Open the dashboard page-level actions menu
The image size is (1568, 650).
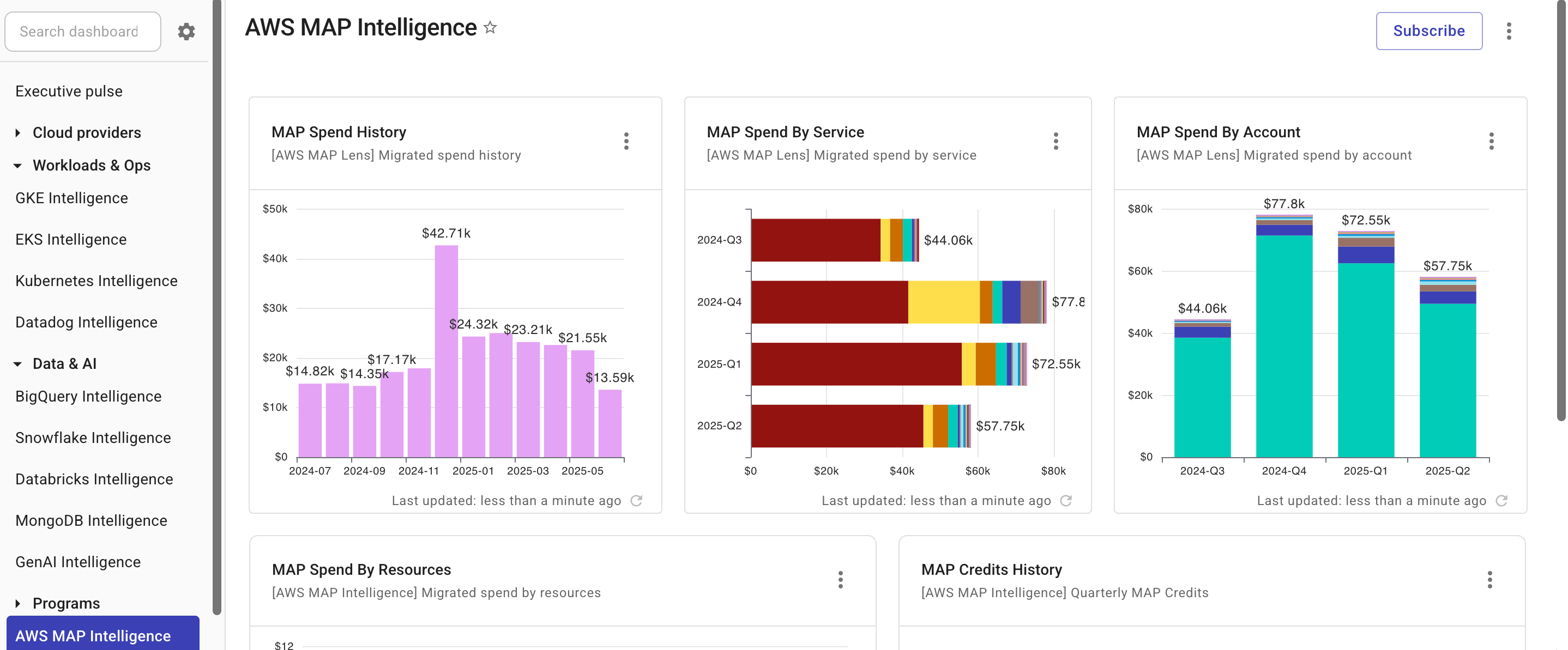pyautogui.click(x=1510, y=31)
